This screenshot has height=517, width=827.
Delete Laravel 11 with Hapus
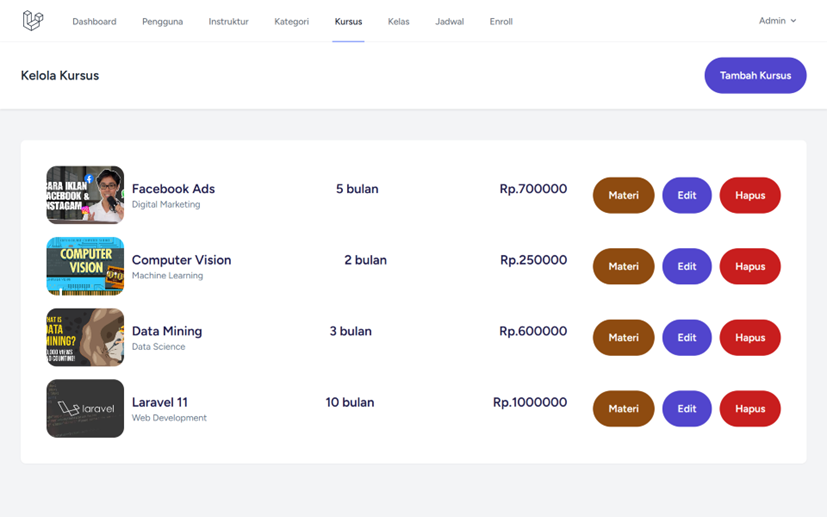(x=750, y=408)
